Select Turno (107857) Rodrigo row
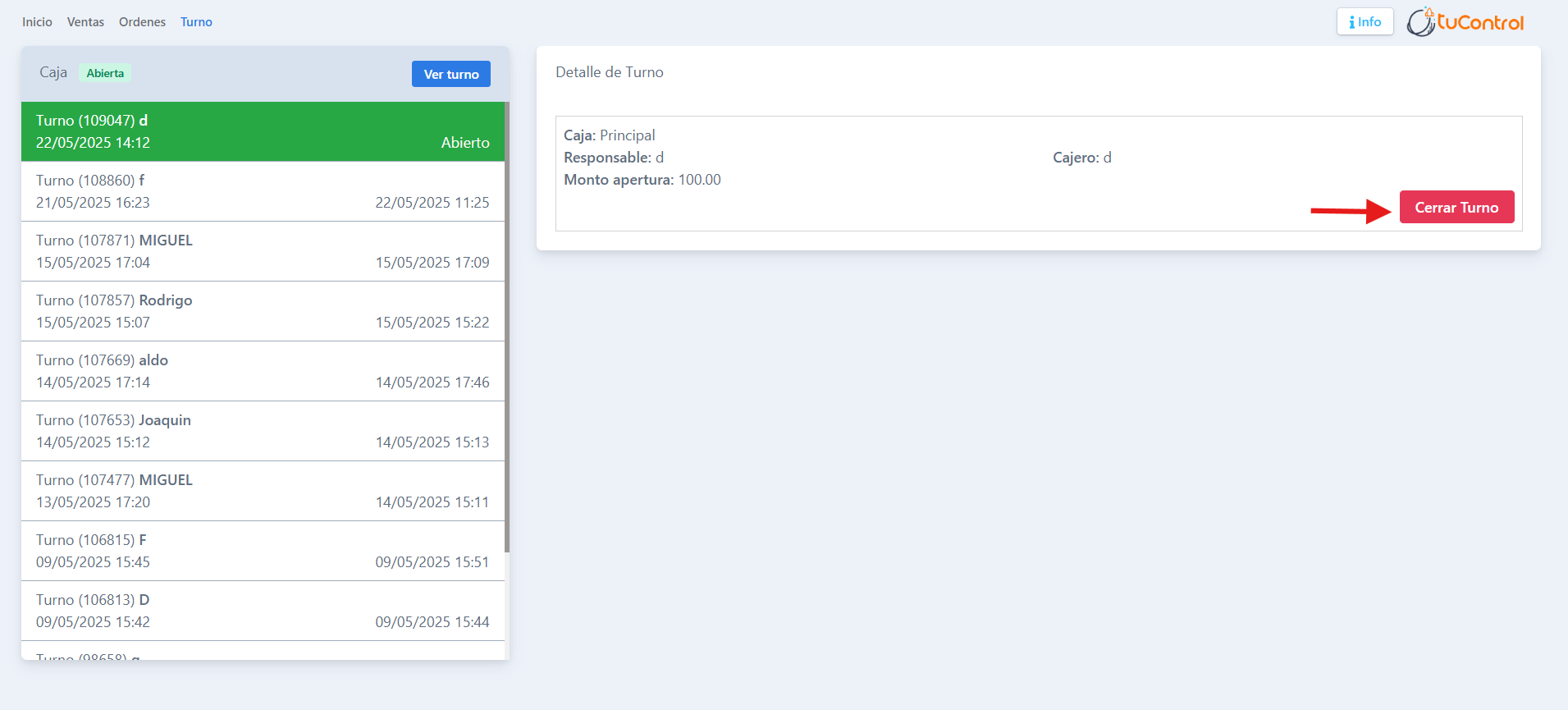Screen dimensions: 1568x710 pyautogui.click(x=263, y=311)
